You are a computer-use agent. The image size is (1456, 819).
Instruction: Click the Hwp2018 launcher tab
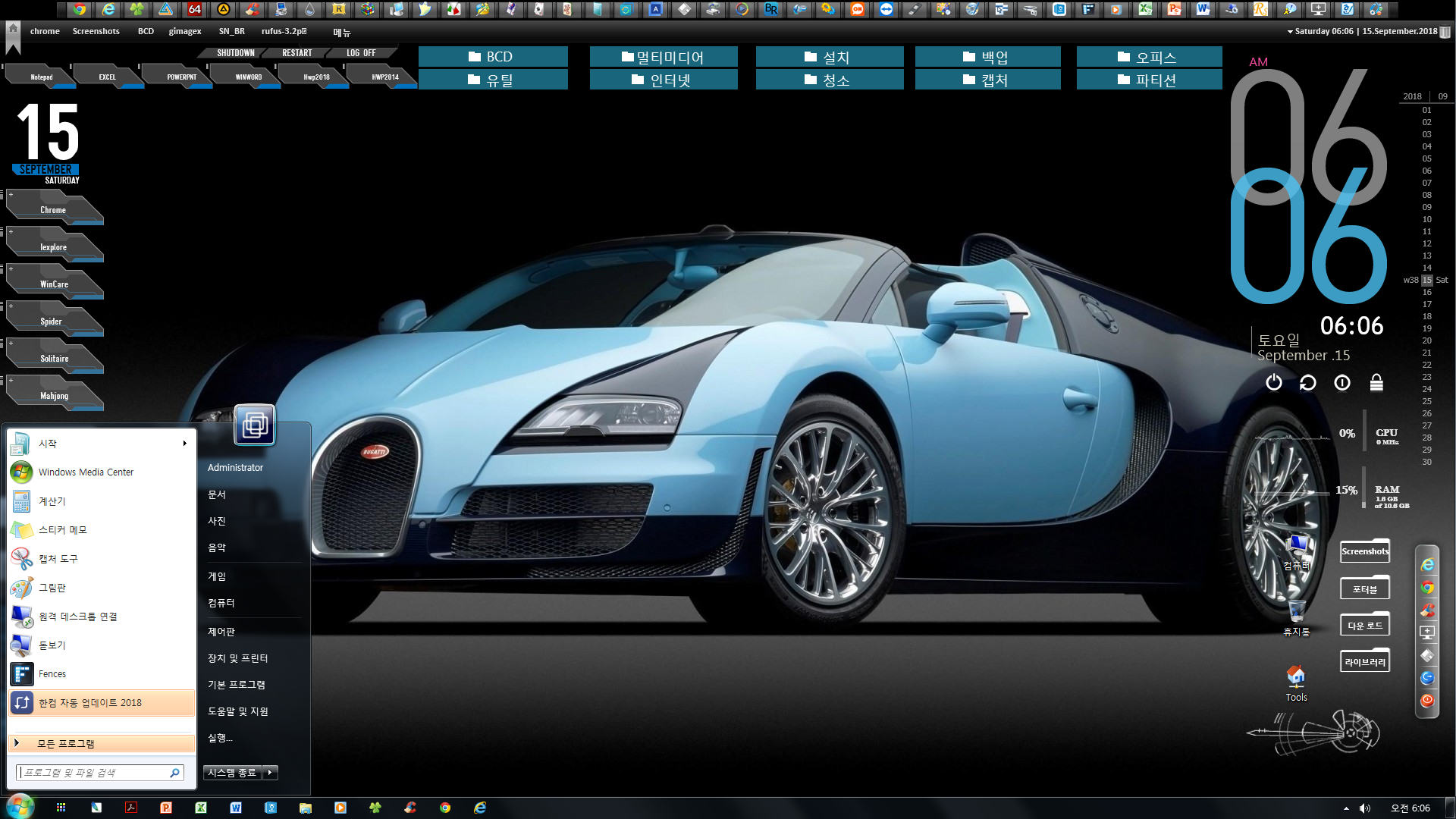316,76
